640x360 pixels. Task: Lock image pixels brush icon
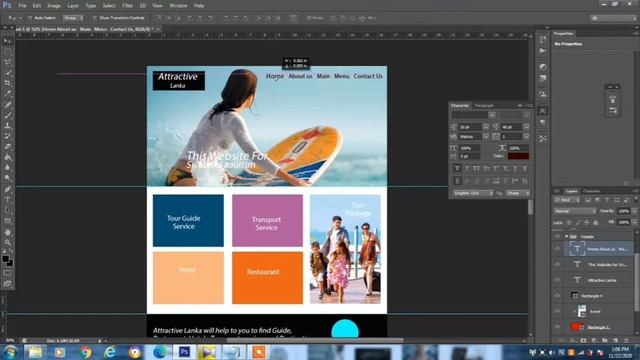coord(578,222)
